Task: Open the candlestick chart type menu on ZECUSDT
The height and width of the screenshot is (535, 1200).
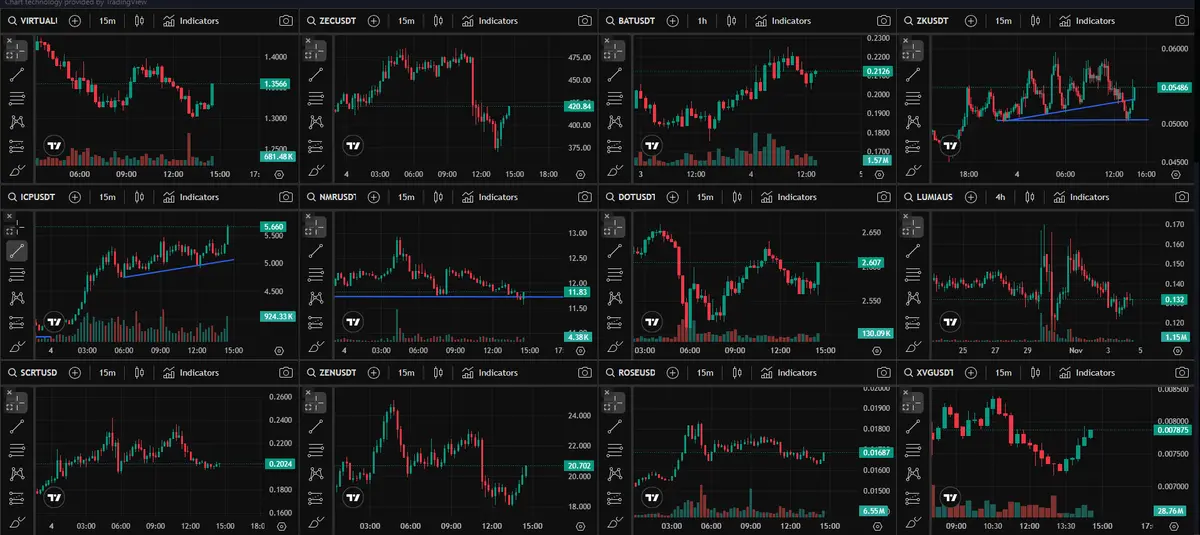Action: (x=436, y=20)
